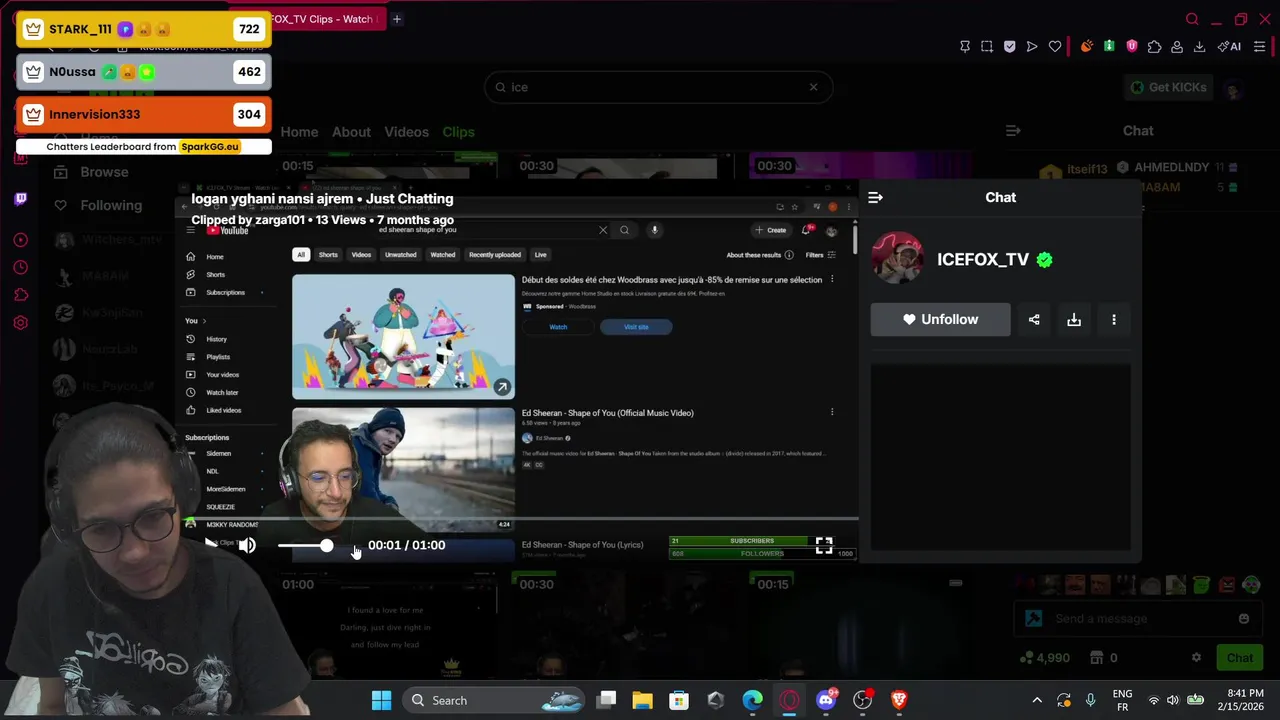Open a new browser tab with the plus
The height and width of the screenshot is (720, 1280).
tap(397, 19)
